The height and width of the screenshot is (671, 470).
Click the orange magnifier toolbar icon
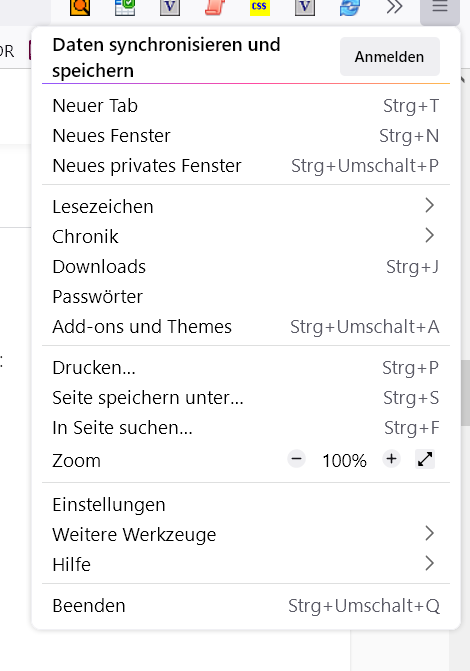(80, 7)
